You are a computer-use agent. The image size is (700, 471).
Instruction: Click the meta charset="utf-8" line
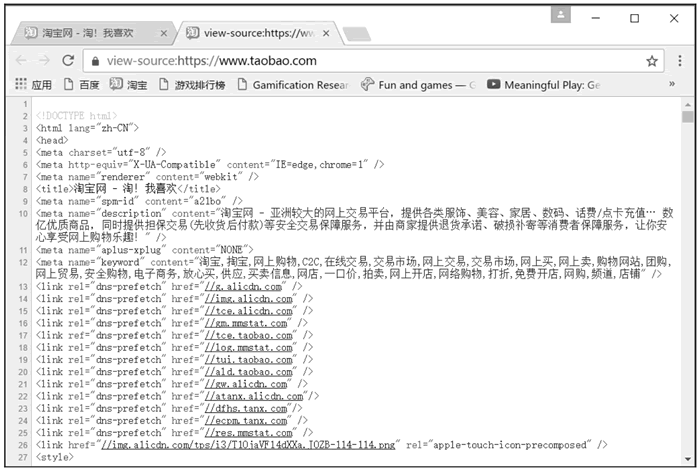pyautogui.click(x=101, y=153)
